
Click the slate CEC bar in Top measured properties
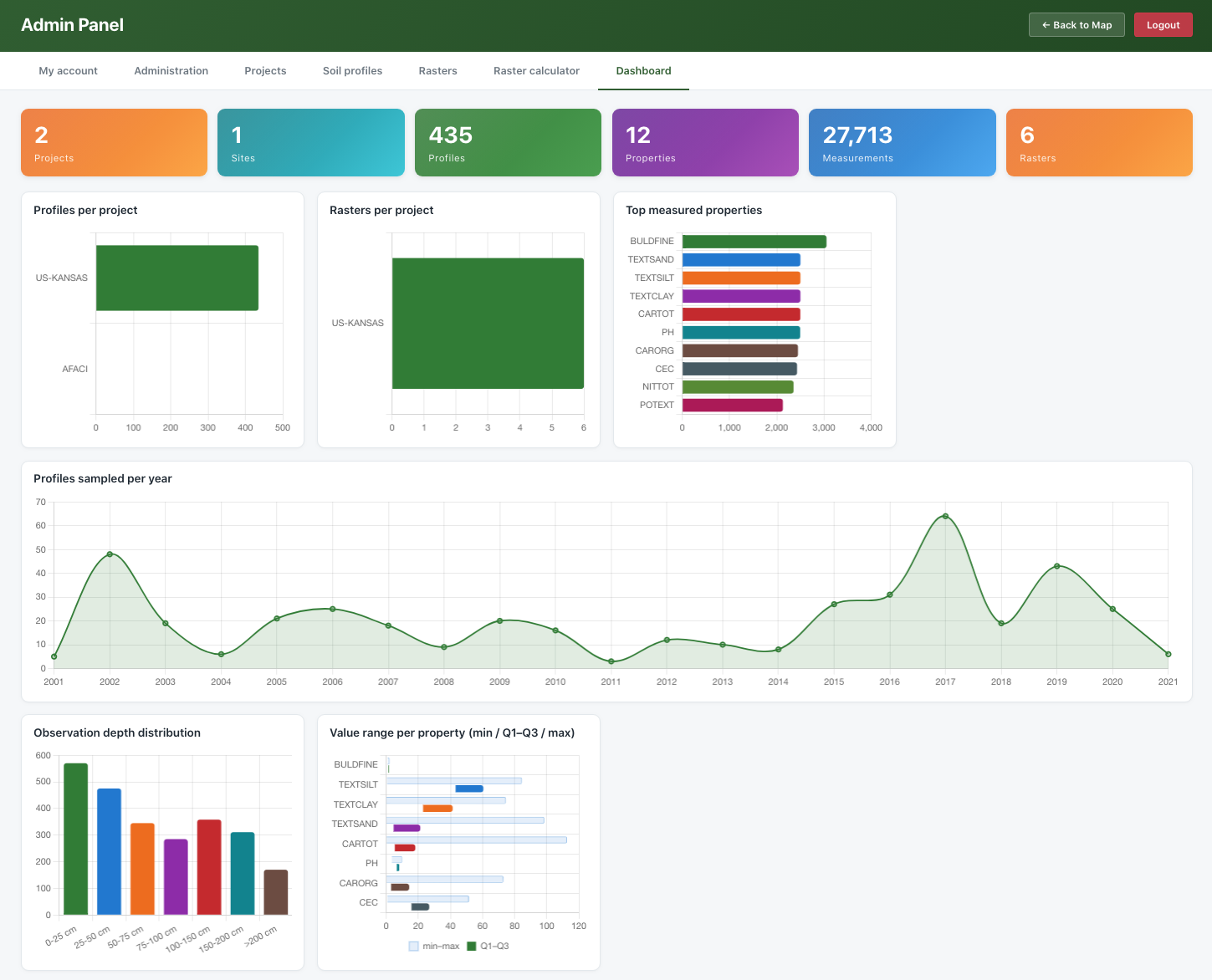coord(739,369)
